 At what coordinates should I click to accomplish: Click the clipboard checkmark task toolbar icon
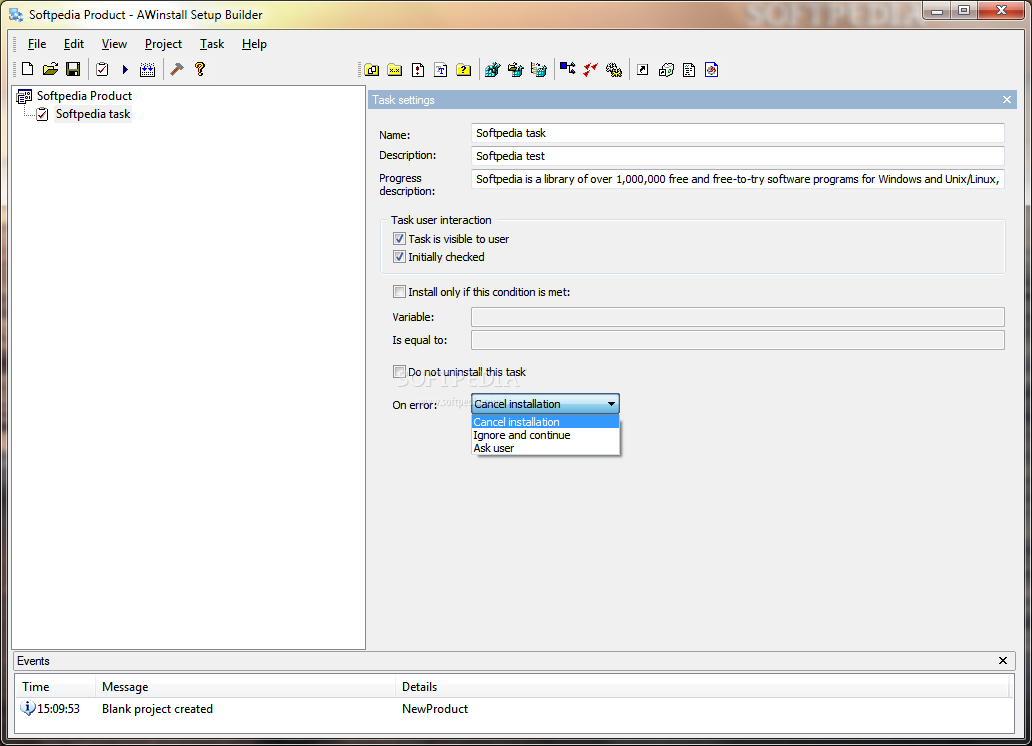pyautogui.click(x=102, y=69)
